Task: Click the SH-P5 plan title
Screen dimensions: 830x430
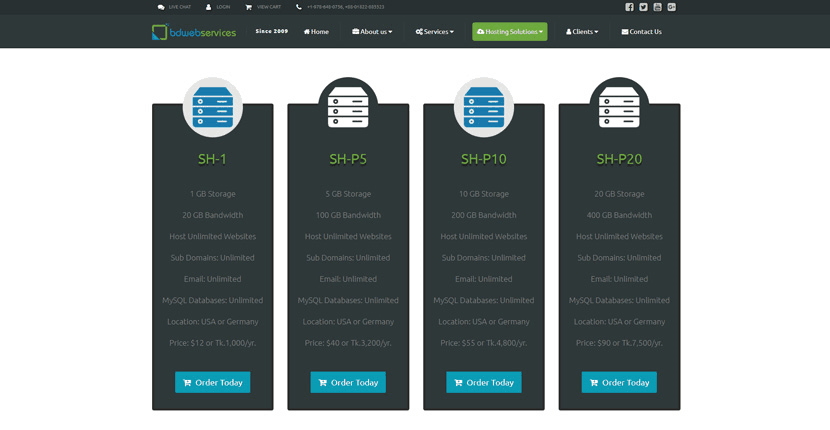Action: tap(348, 159)
